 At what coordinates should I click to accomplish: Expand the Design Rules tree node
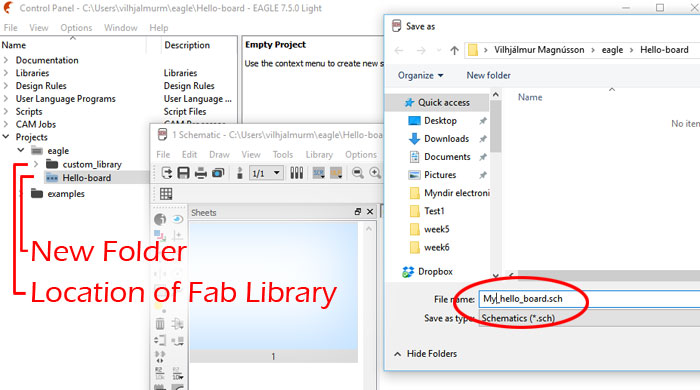point(6,86)
